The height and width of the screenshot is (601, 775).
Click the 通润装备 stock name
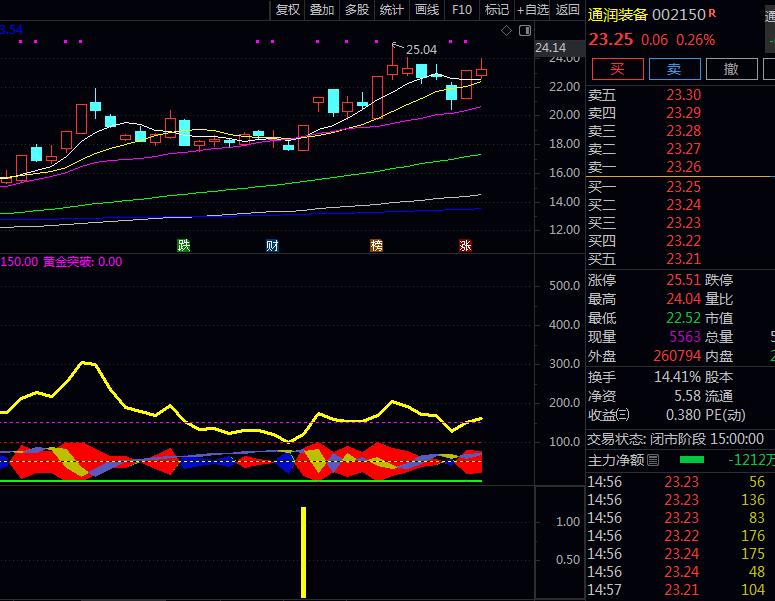click(x=616, y=15)
